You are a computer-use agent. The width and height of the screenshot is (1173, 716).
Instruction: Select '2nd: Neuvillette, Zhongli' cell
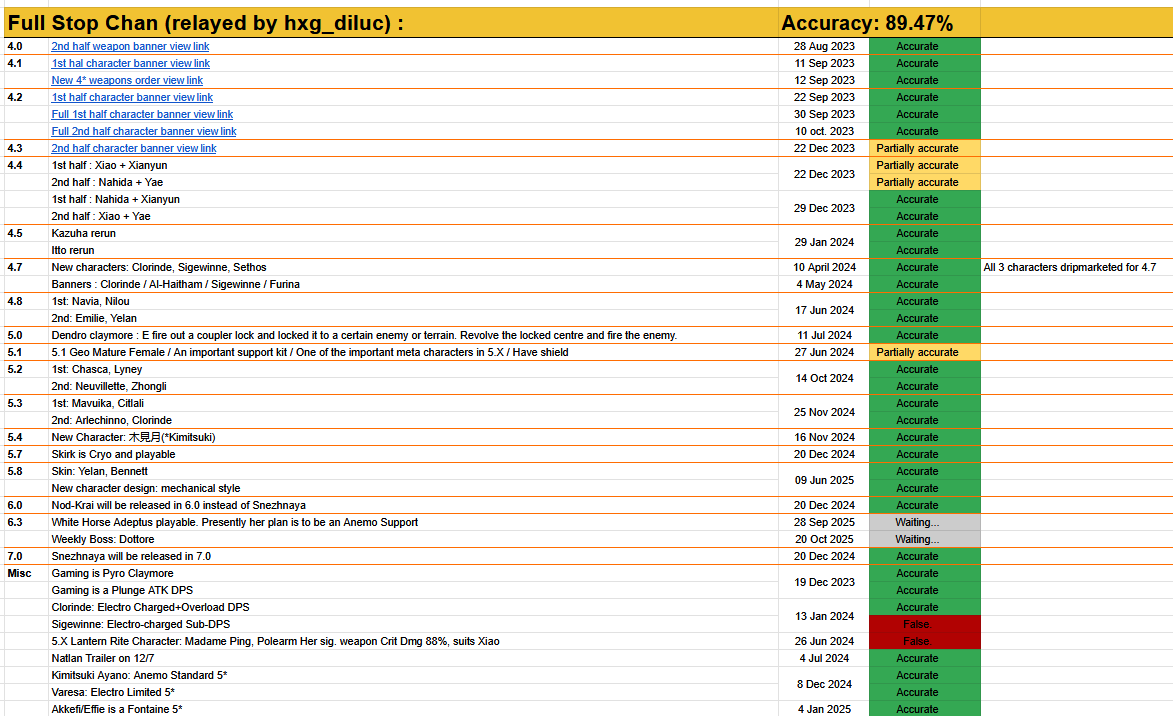pyautogui.click(x=413, y=387)
